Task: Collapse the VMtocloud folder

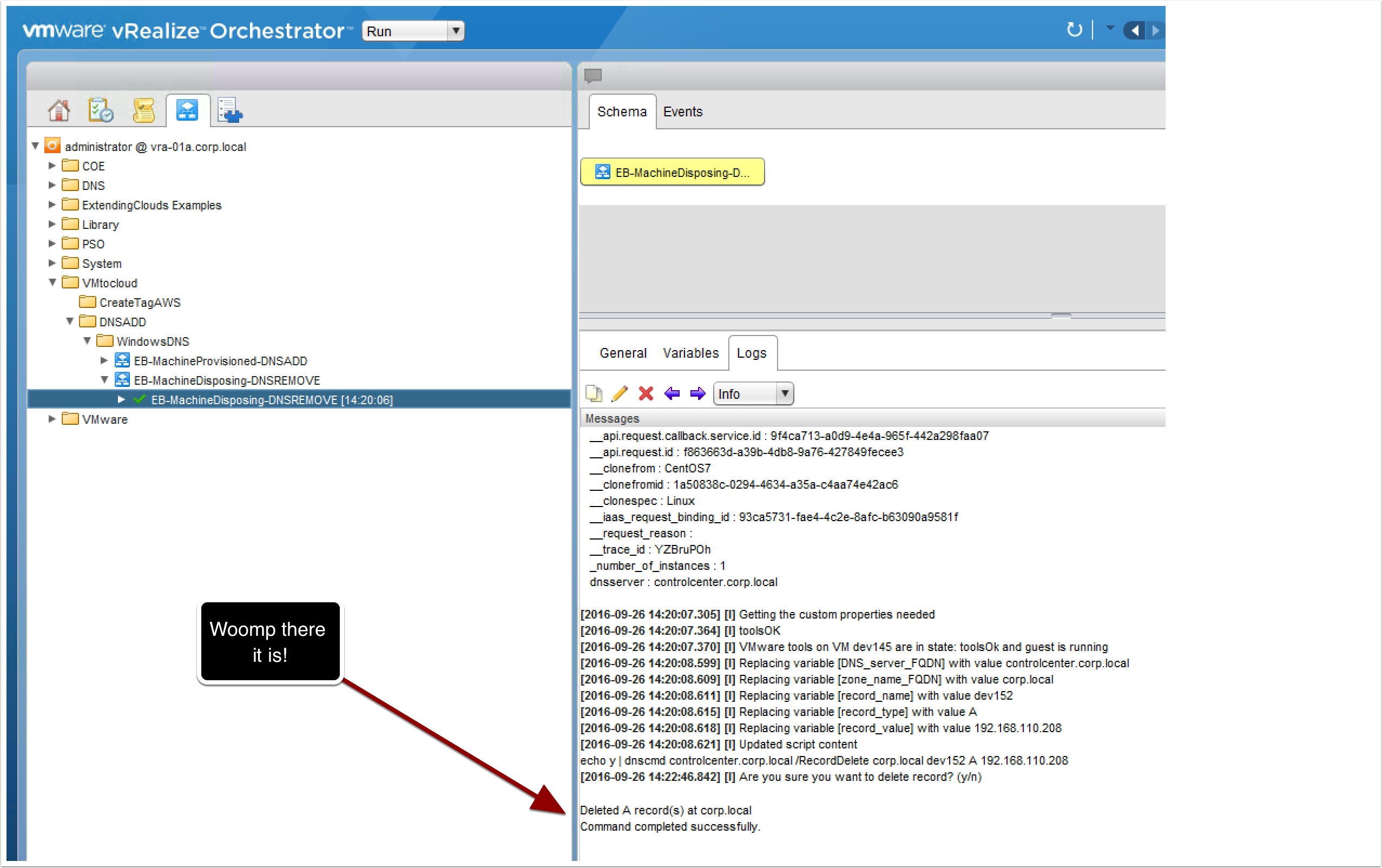Action: pyautogui.click(x=52, y=282)
